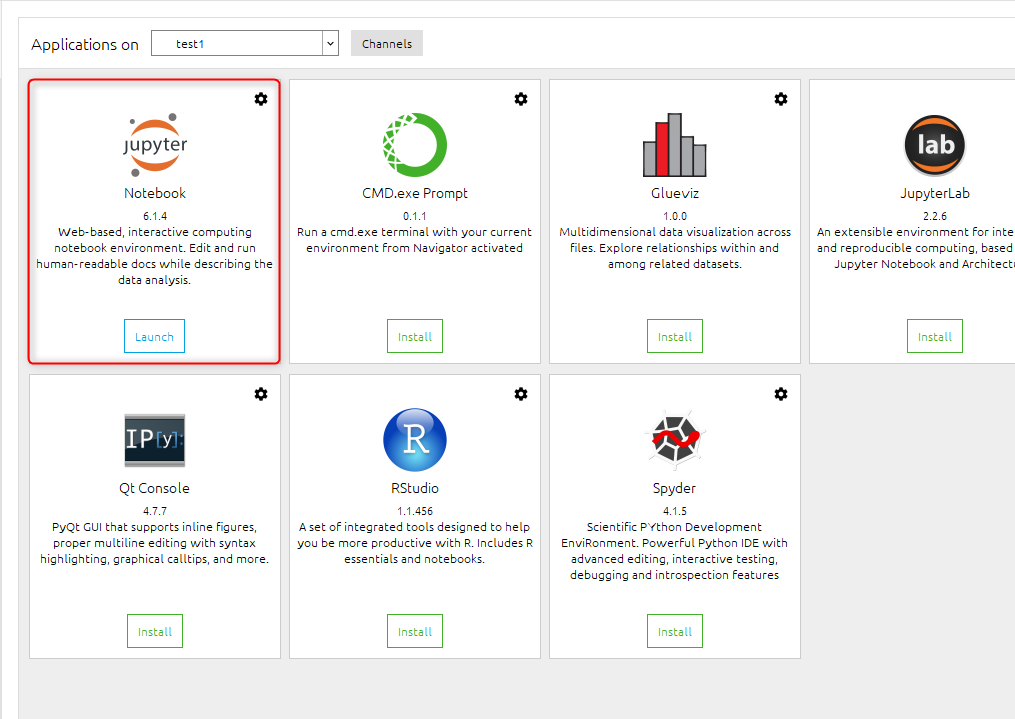This screenshot has width=1015, height=719.
Task: Click the CMD.exe Prompt title text
Action: tap(415, 193)
